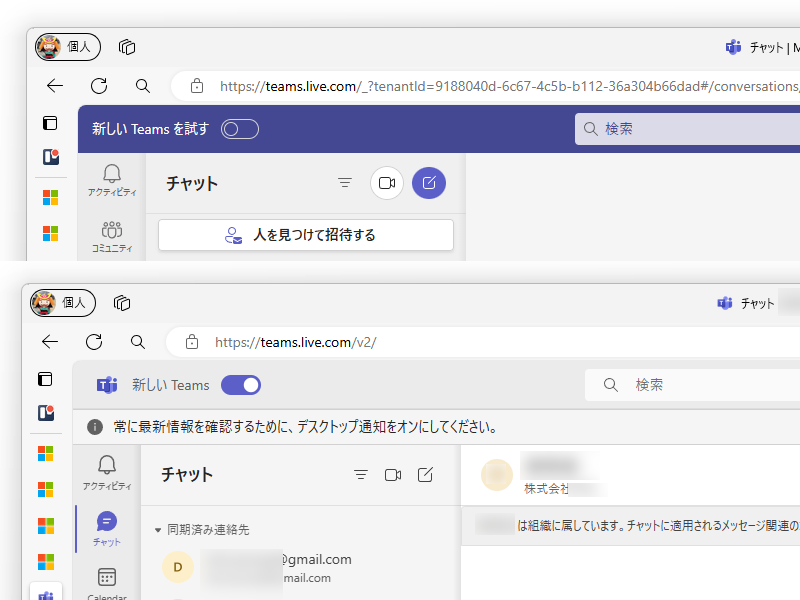This screenshot has width=800, height=600.
Task: Start a video call from the チャット header
Action: (387, 183)
